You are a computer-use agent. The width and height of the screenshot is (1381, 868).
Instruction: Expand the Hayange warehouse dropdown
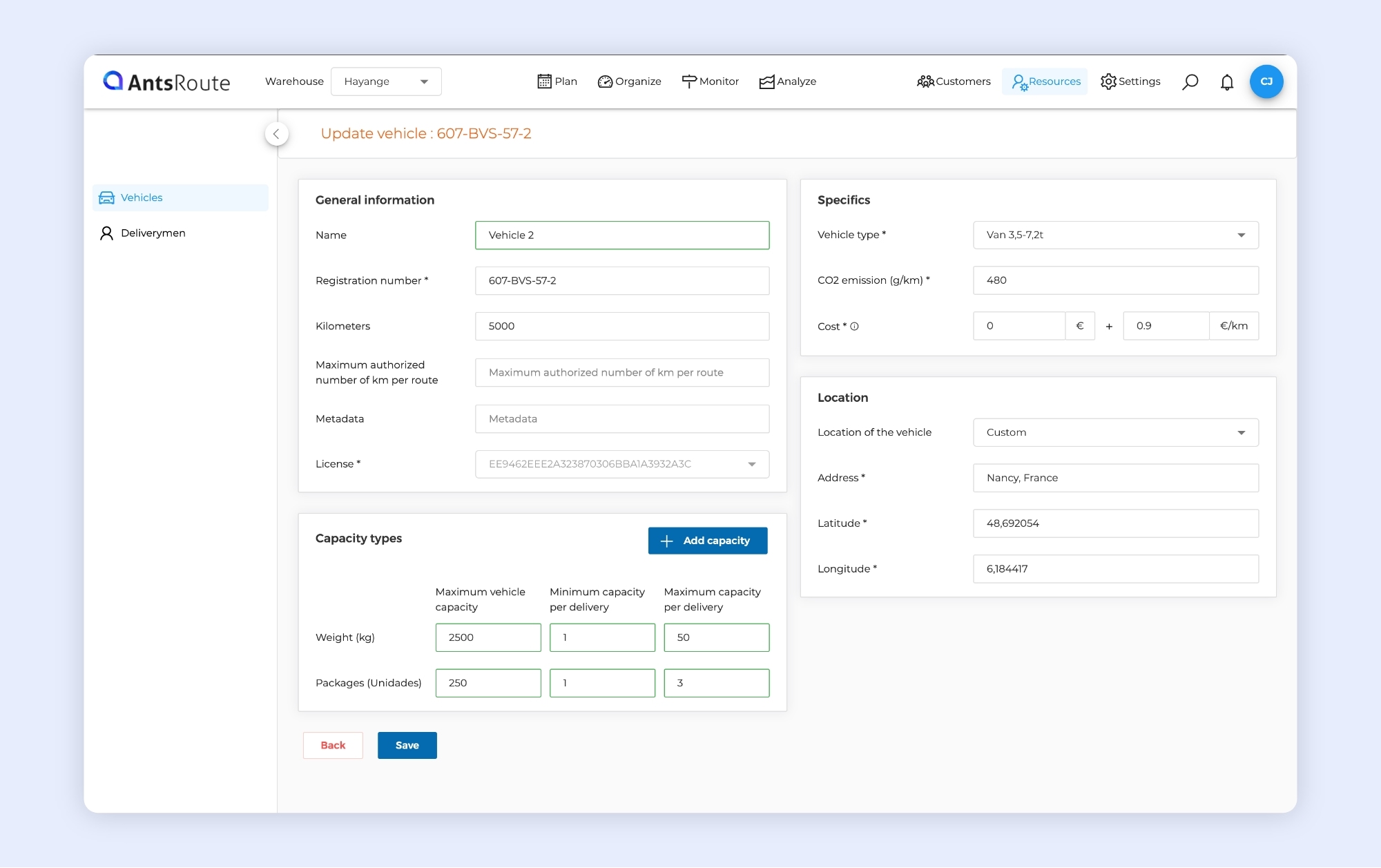(x=386, y=81)
